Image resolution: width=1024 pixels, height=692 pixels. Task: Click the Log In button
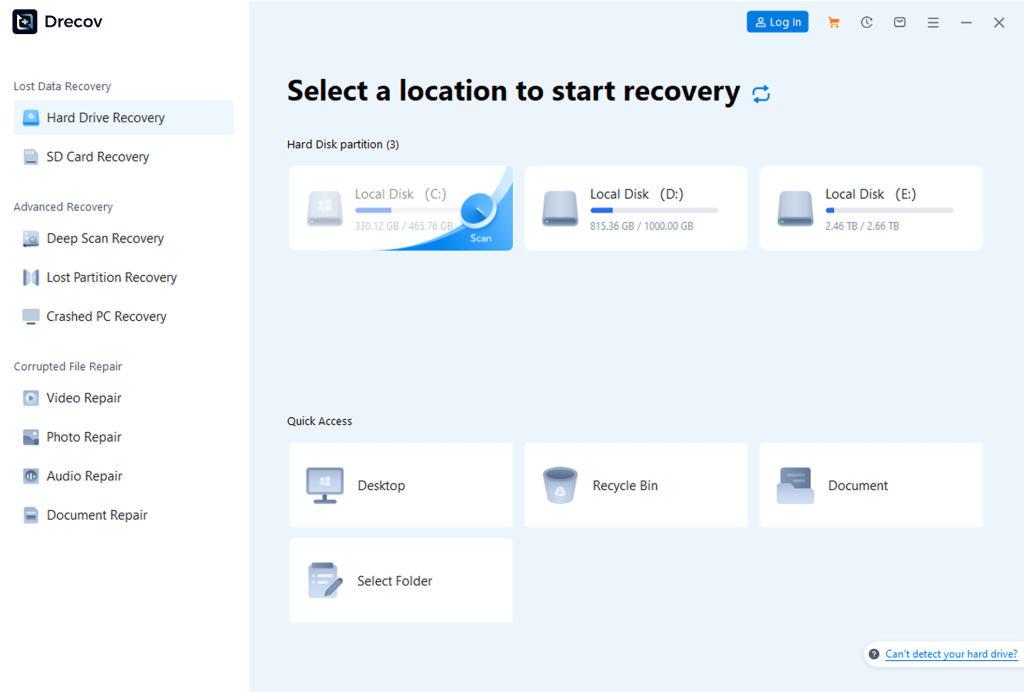777,22
